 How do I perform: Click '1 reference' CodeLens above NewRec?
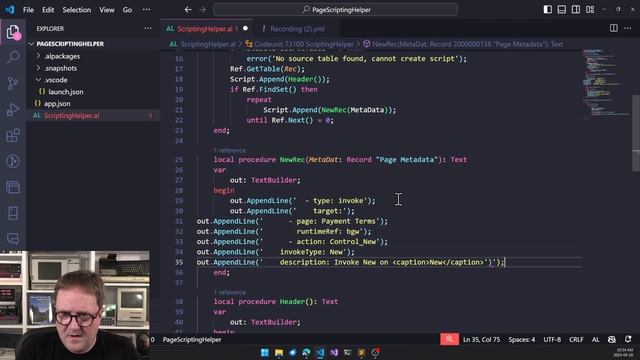pos(230,151)
